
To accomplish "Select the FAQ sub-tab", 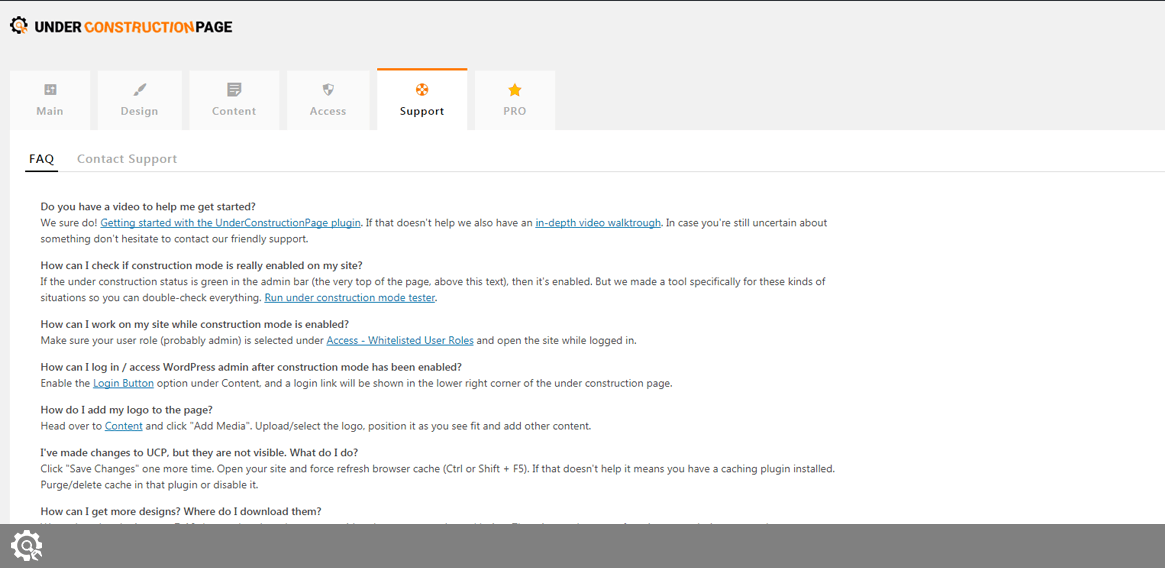I will pos(41,159).
